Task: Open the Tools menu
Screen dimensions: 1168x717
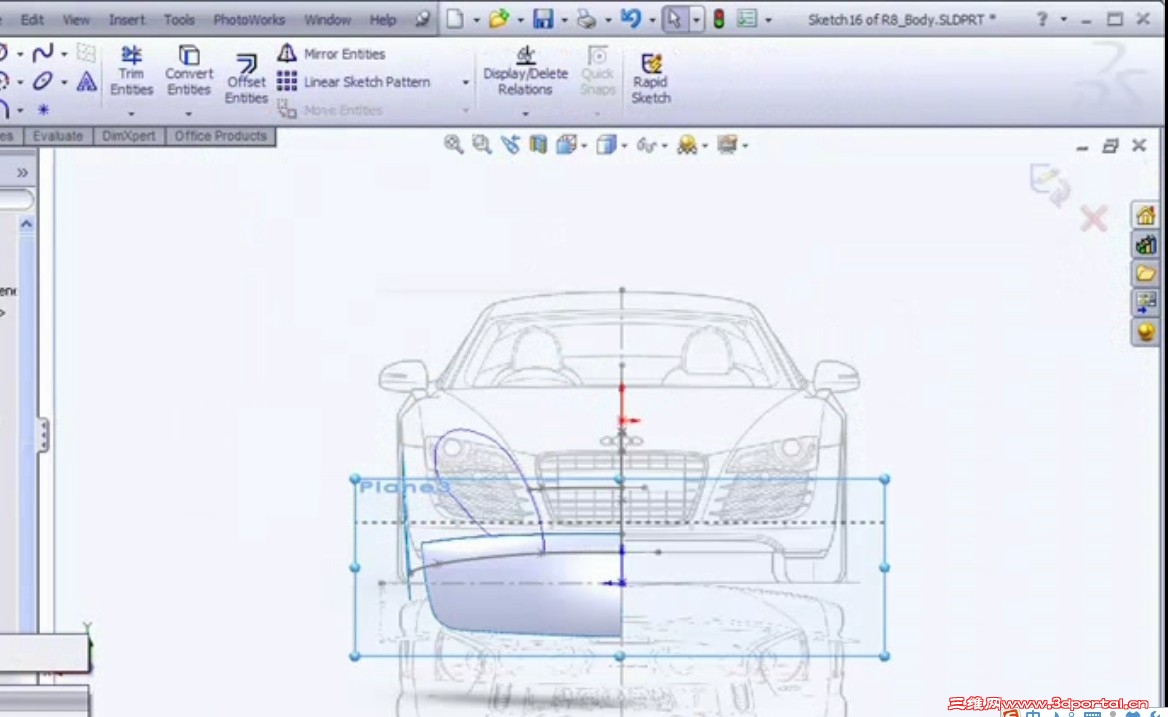Action: coord(179,20)
